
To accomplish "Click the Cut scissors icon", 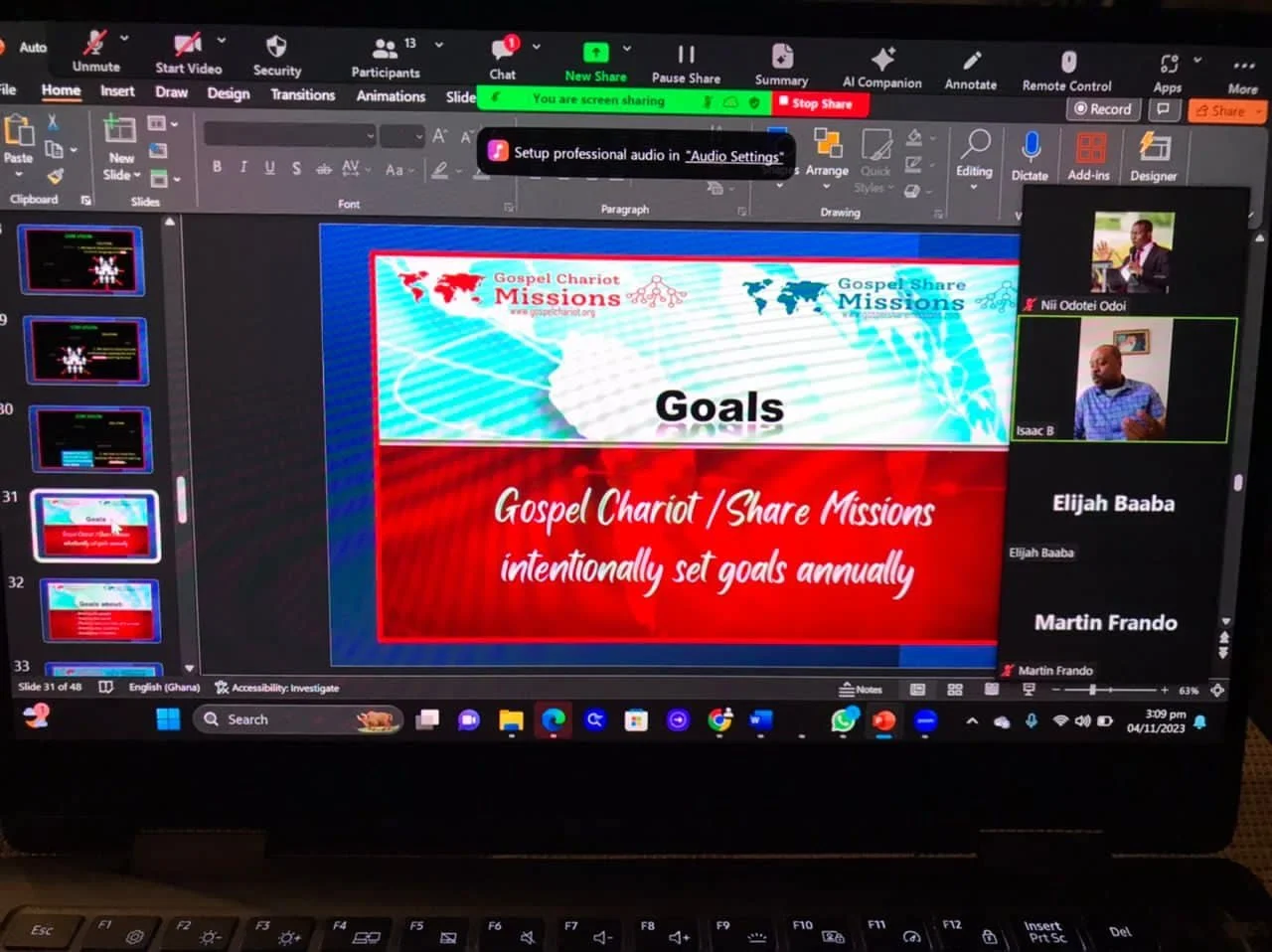I will (x=53, y=122).
